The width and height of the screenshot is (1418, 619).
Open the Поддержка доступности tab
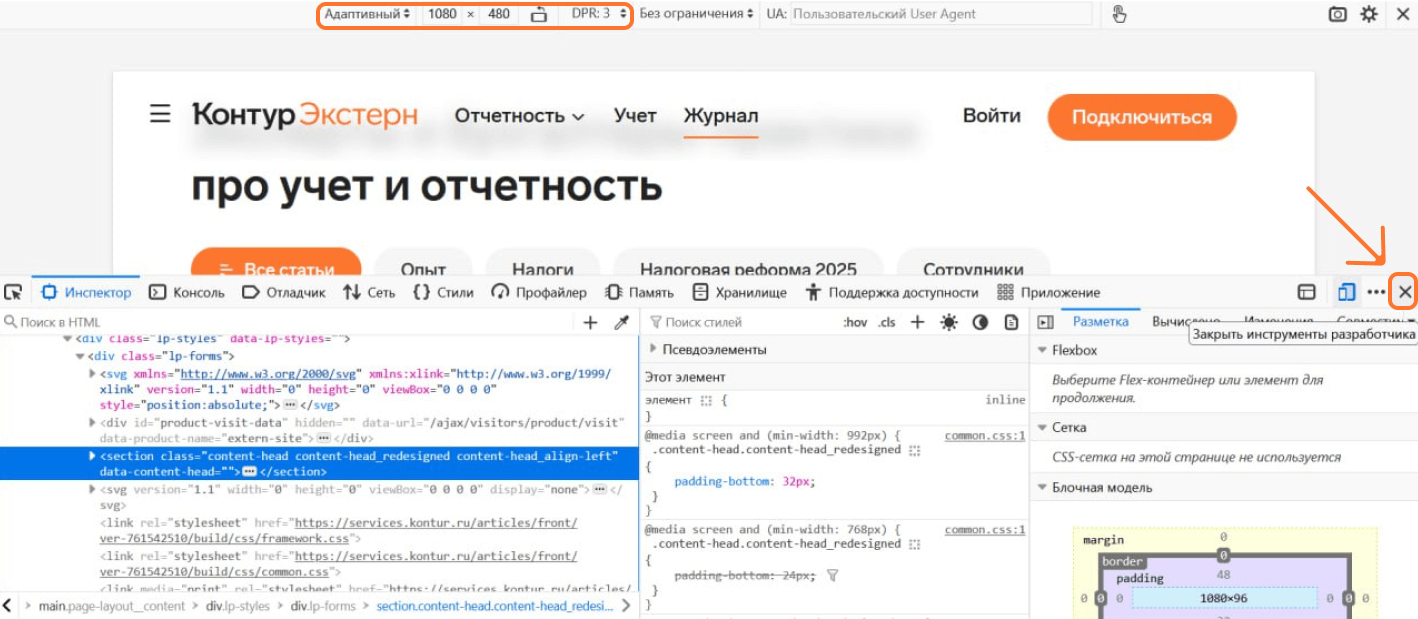click(x=891, y=292)
